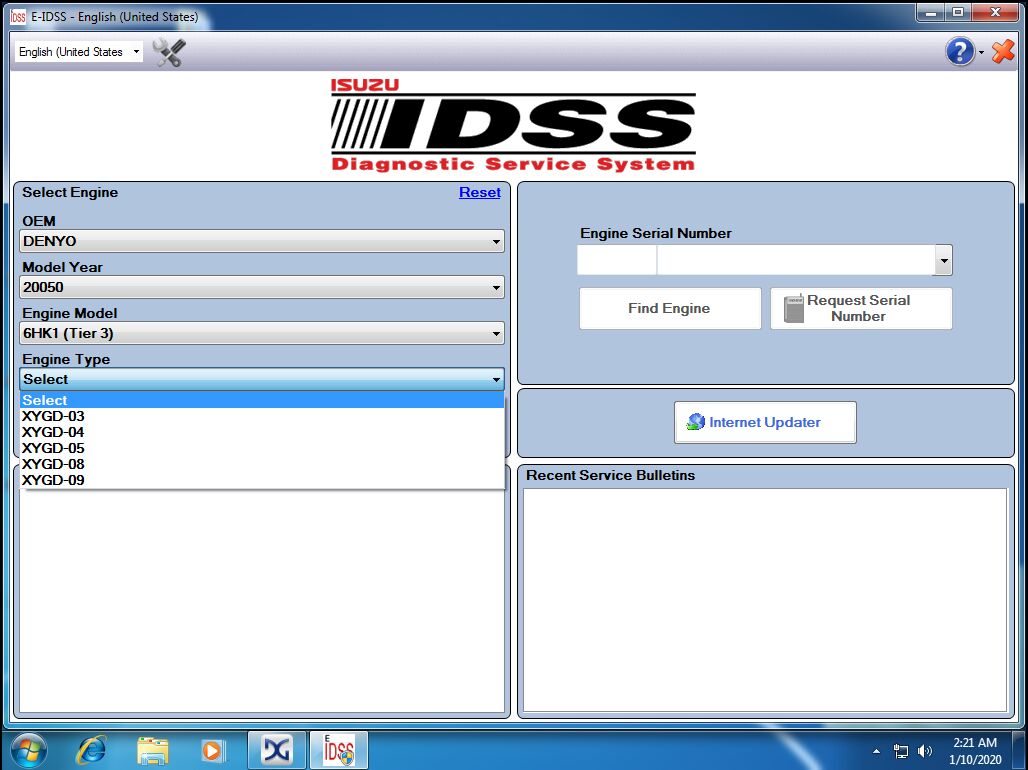Screen dimensions: 1028x770
Task: Collapse the Engine Type Select combo box
Action: pyautogui.click(x=262, y=378)
